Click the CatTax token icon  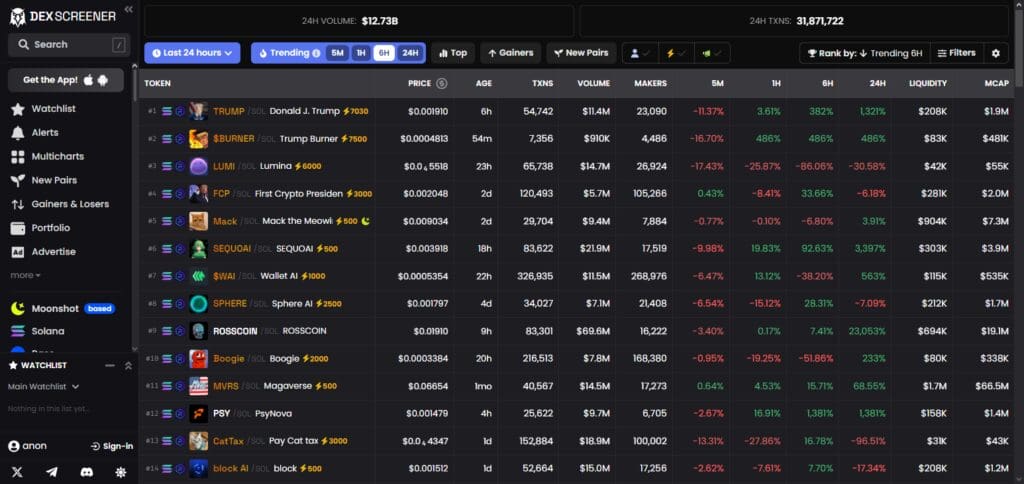(199, 441)
